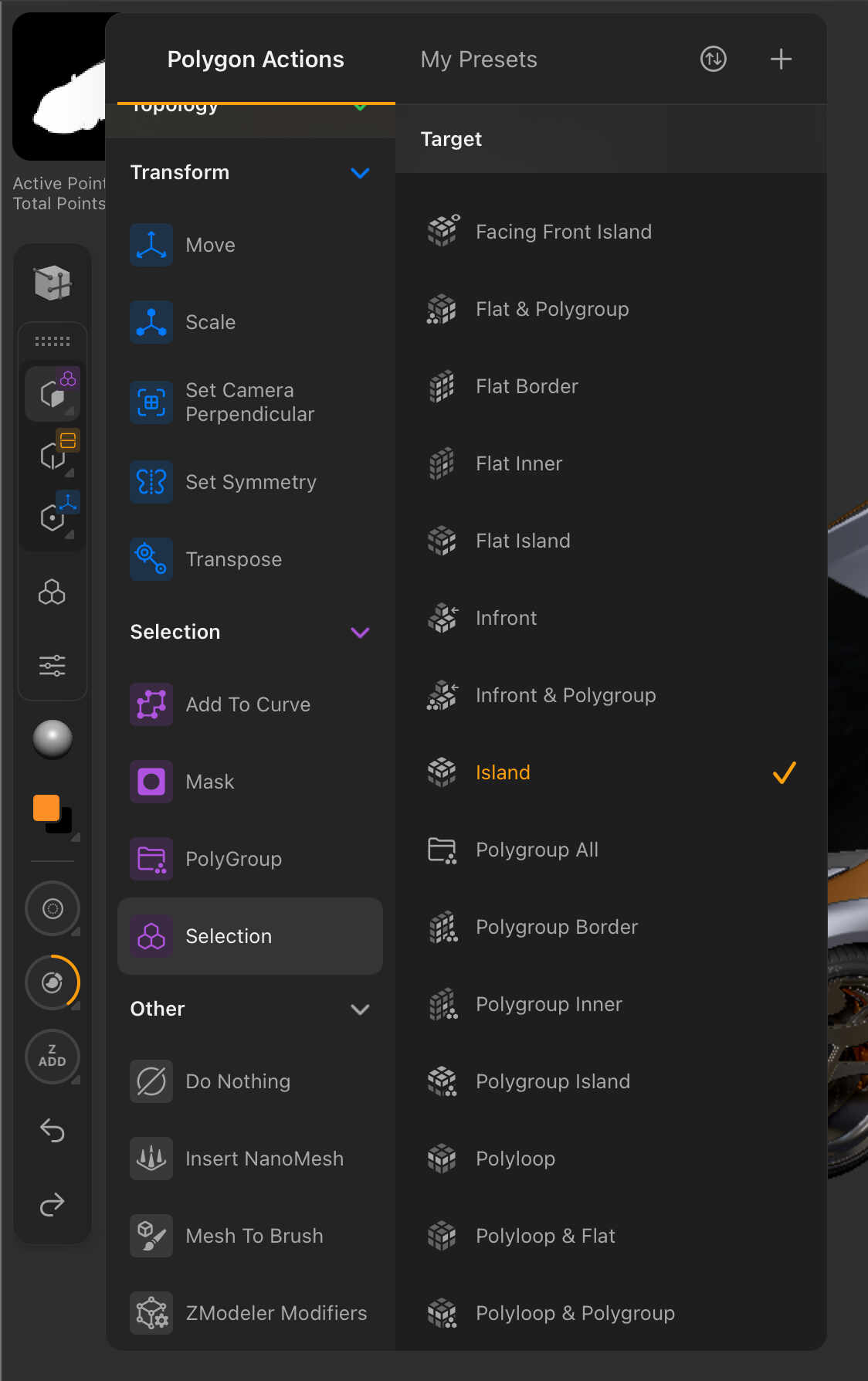Choose the PolyGroup action
This screenshot has height=1381, width=868.
click(249, 859)
